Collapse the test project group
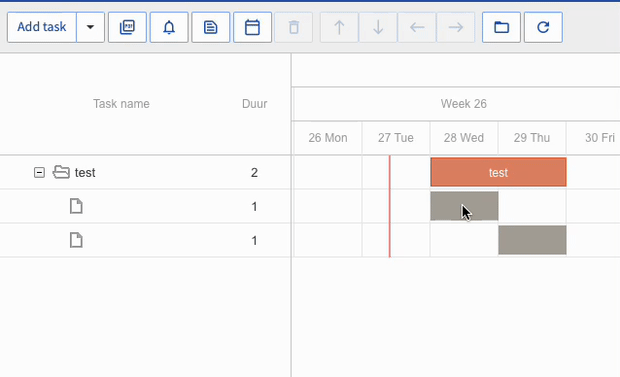This screenshot has width=620, height=377. (x=39, y=172)
